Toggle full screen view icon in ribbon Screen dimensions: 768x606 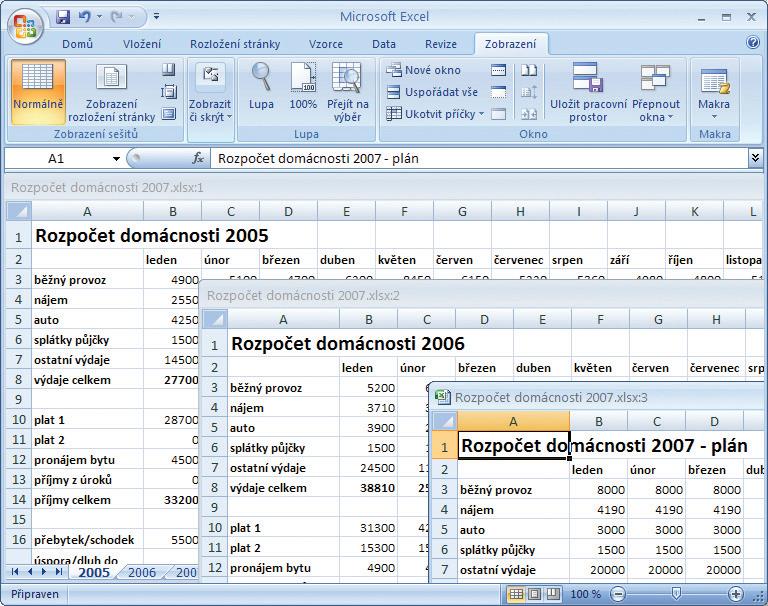[168, 114]
